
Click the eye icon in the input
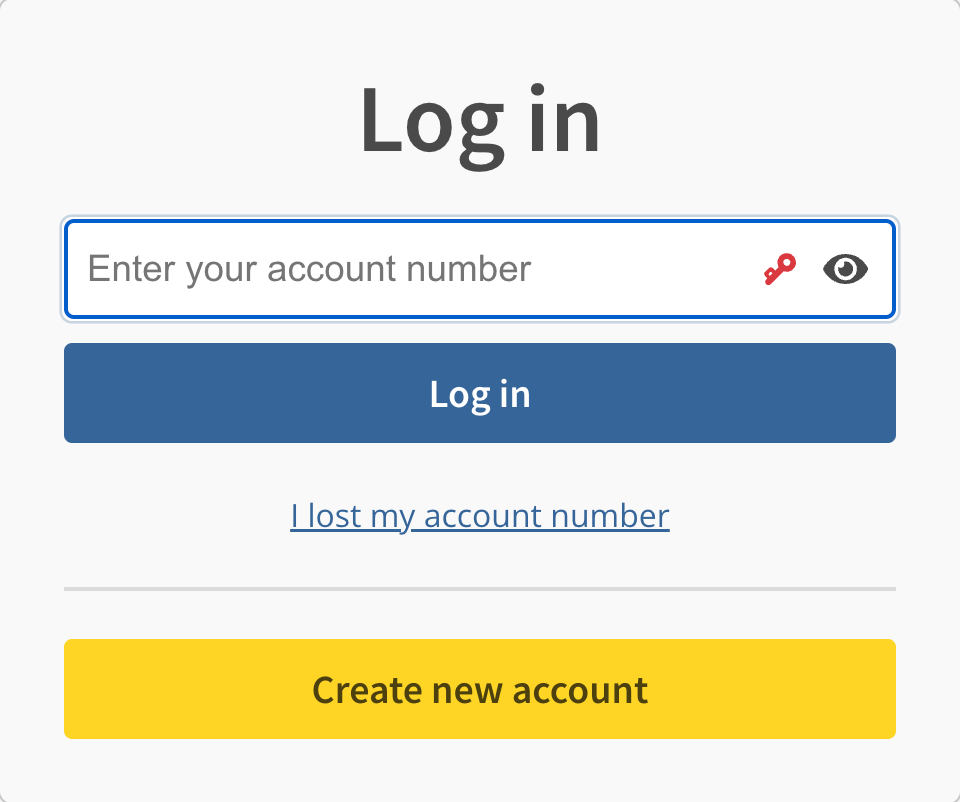pos(845,269)
